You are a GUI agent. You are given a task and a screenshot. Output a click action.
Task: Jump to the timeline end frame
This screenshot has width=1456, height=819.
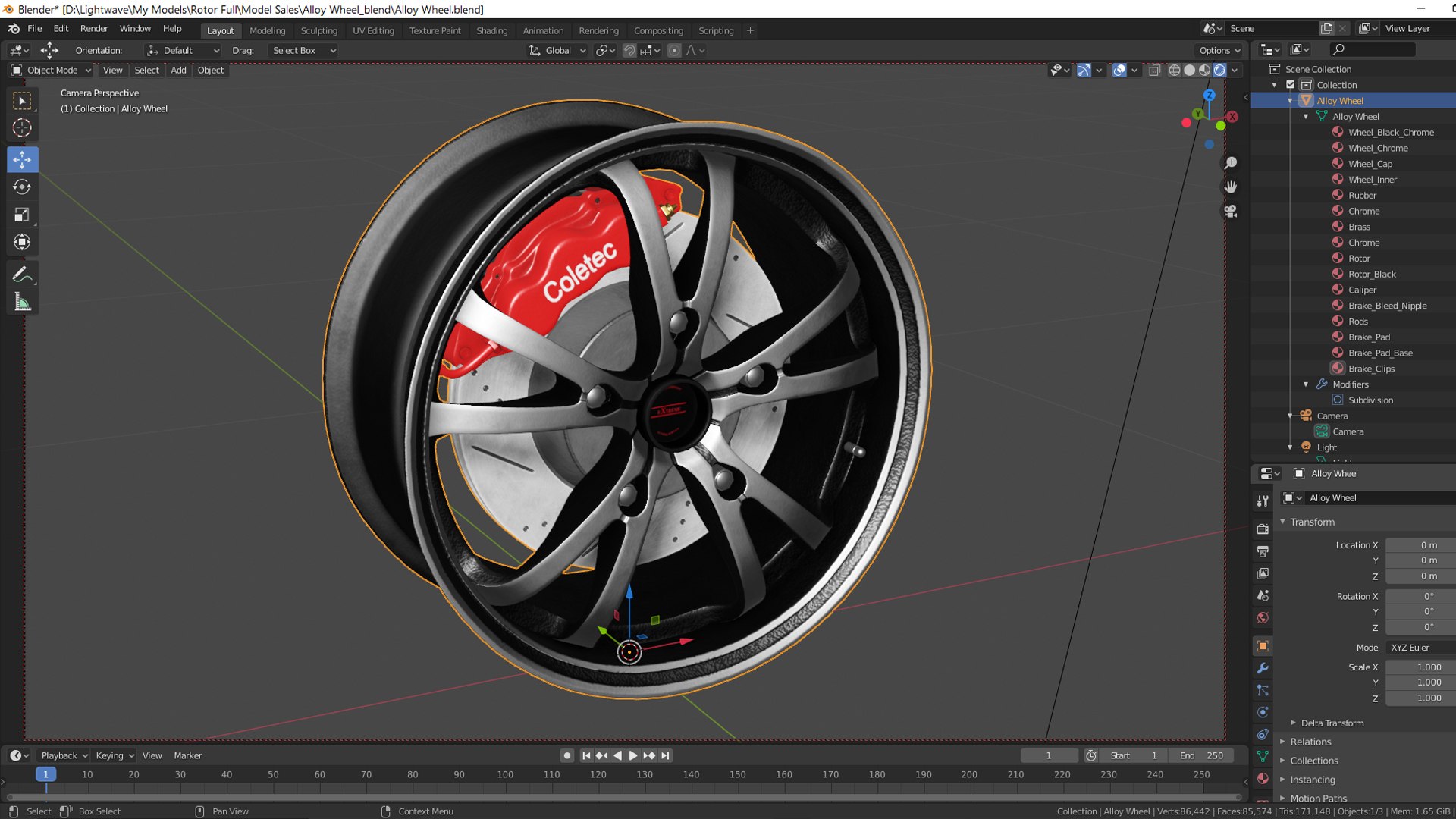pyautogui.click(x=665, y=755)
